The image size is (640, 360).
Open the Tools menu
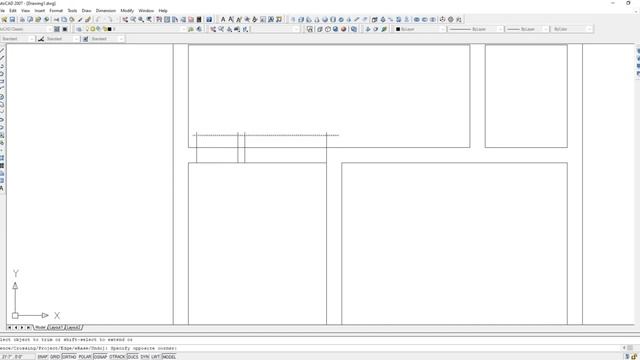(72, 11)
